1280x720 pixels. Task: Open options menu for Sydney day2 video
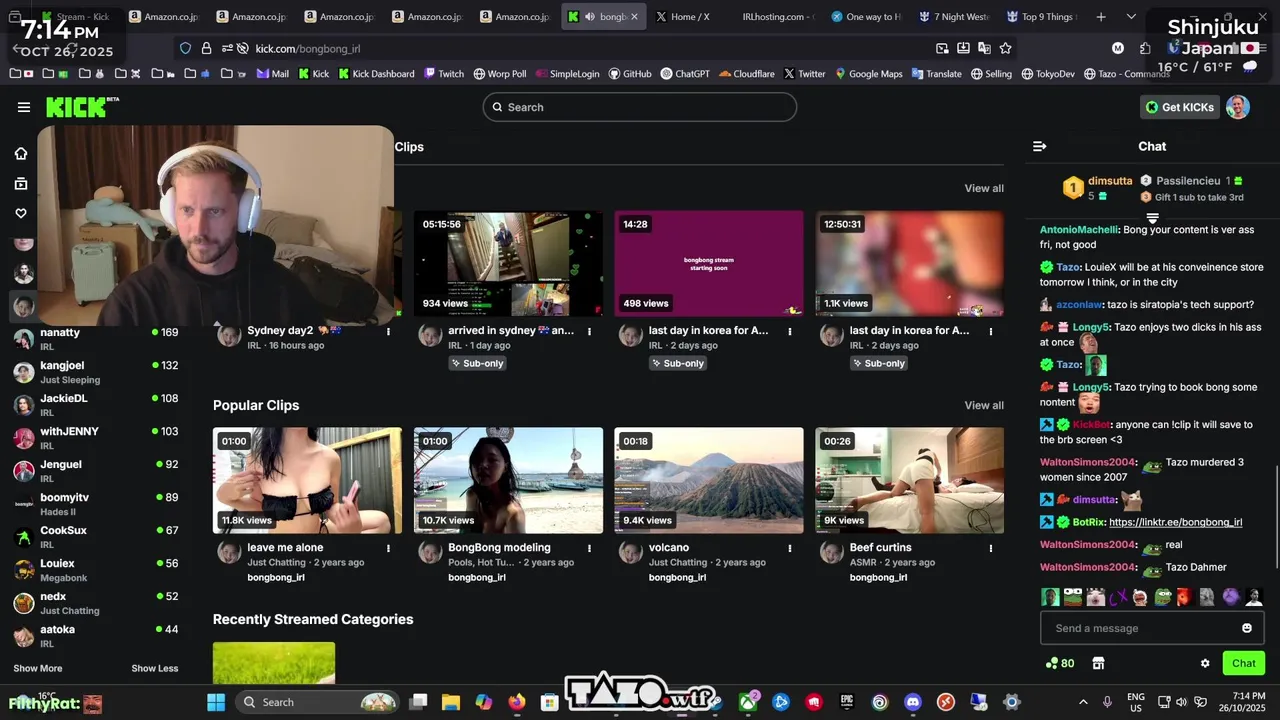[x=388, y=331]
